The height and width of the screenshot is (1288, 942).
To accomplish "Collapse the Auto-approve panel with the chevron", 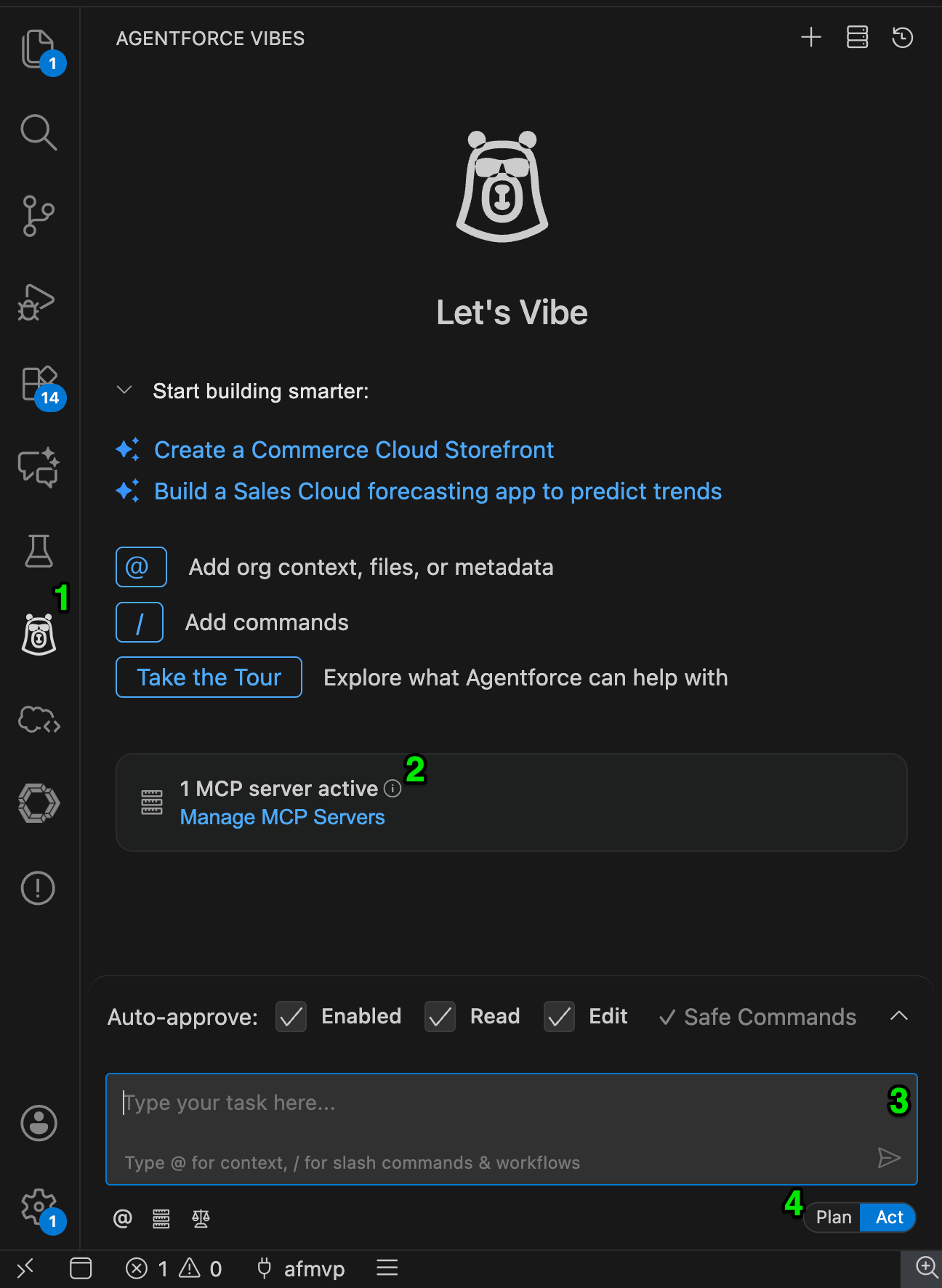I will pos(899,1016).
